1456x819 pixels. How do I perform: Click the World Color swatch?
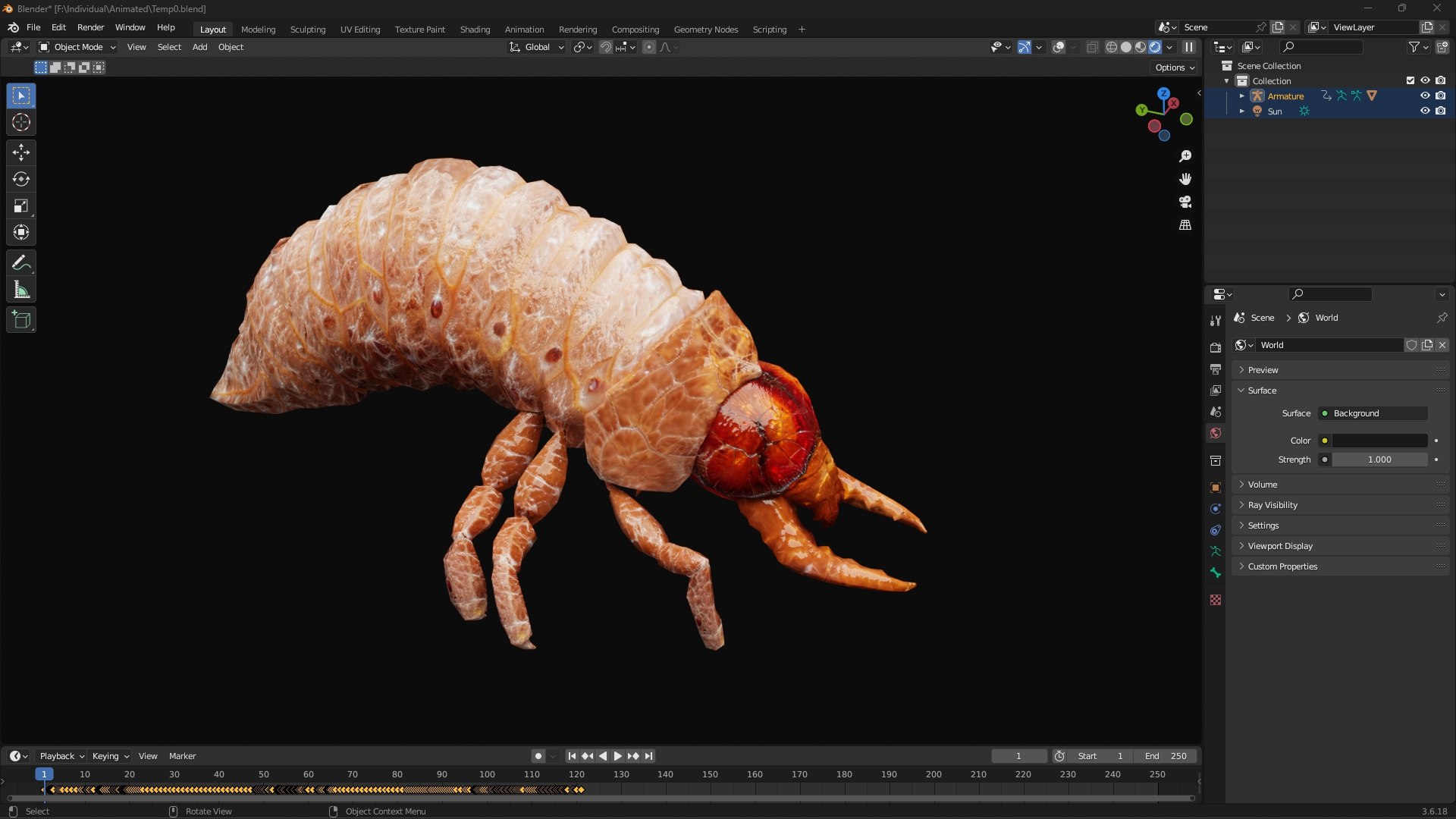point(1380,441)
